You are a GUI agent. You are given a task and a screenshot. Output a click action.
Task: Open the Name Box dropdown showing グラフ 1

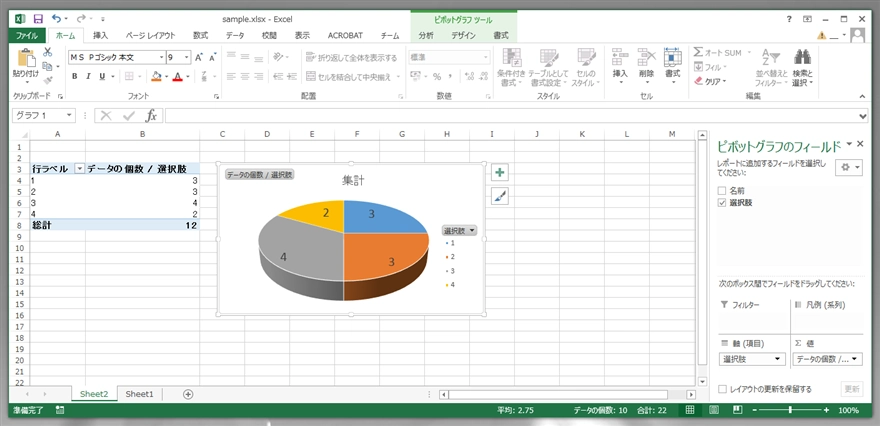(x=70, y=116)
